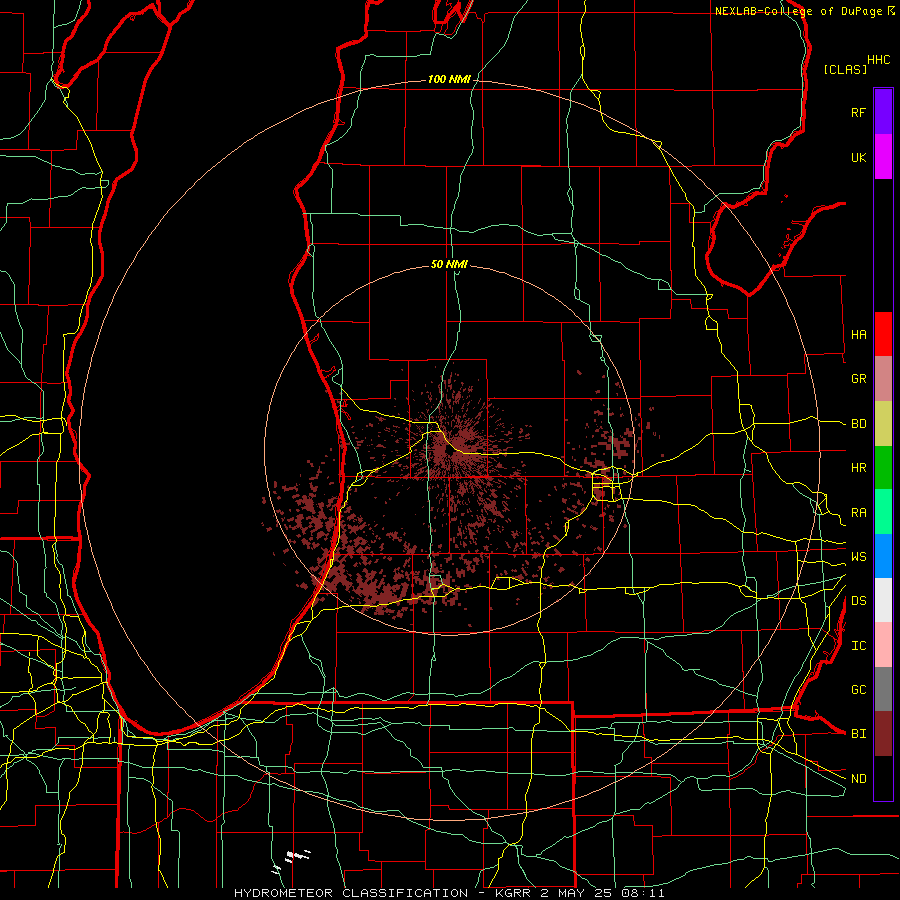The image size is (900, 900).
Task: Select the GR pink legend swatch
Action: (x=883, y=379)
